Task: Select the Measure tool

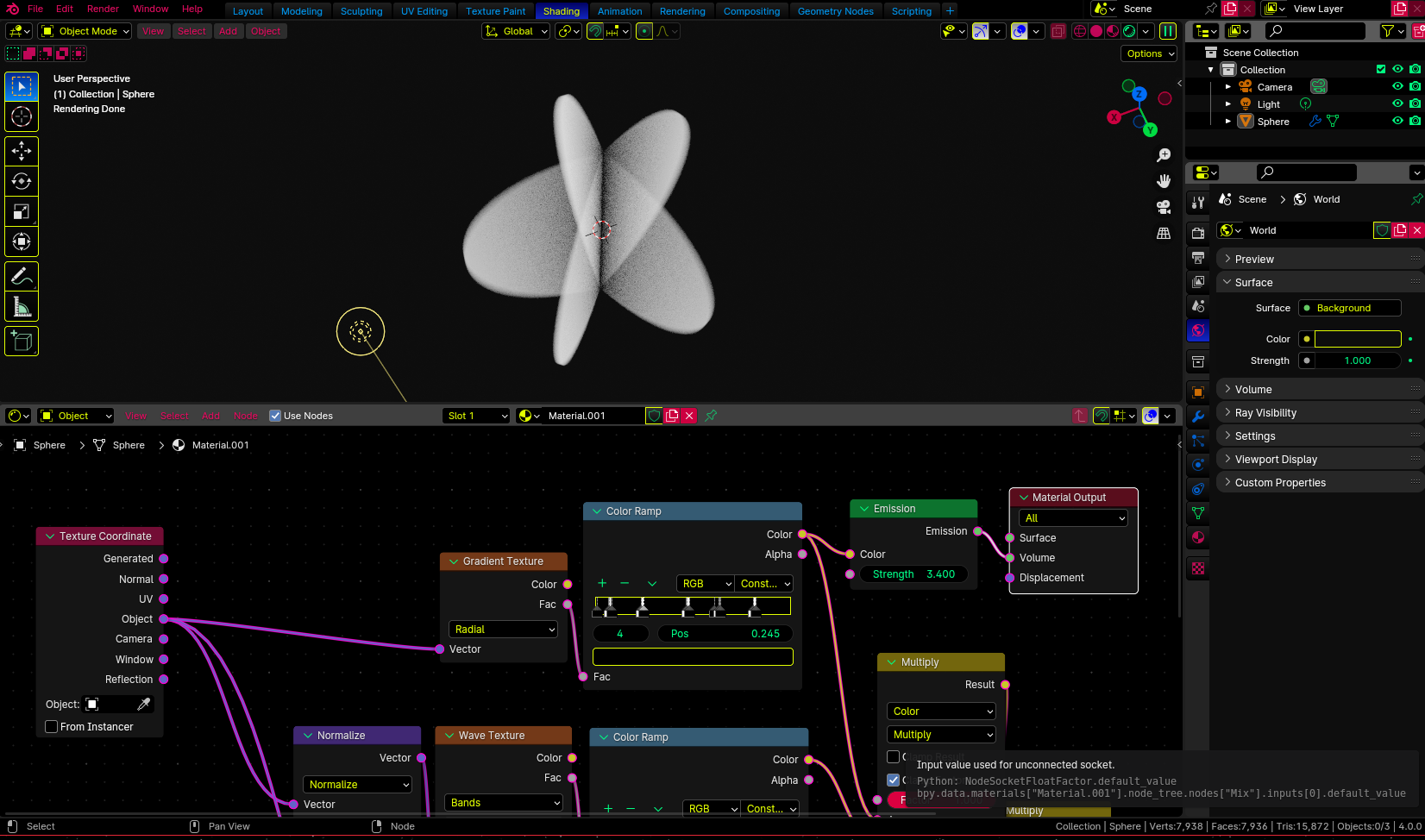Action: tap(22, 307)
